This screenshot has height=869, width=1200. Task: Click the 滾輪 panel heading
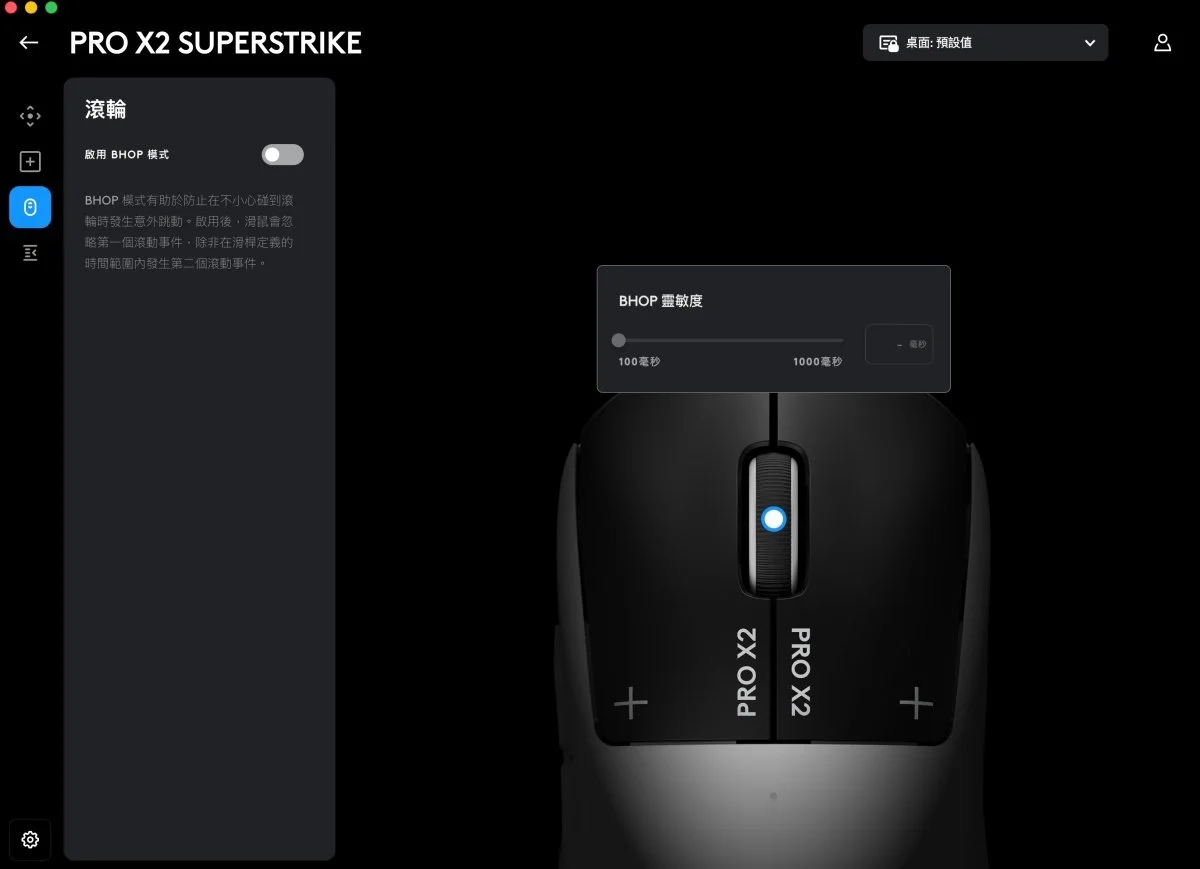click(106, 109)
